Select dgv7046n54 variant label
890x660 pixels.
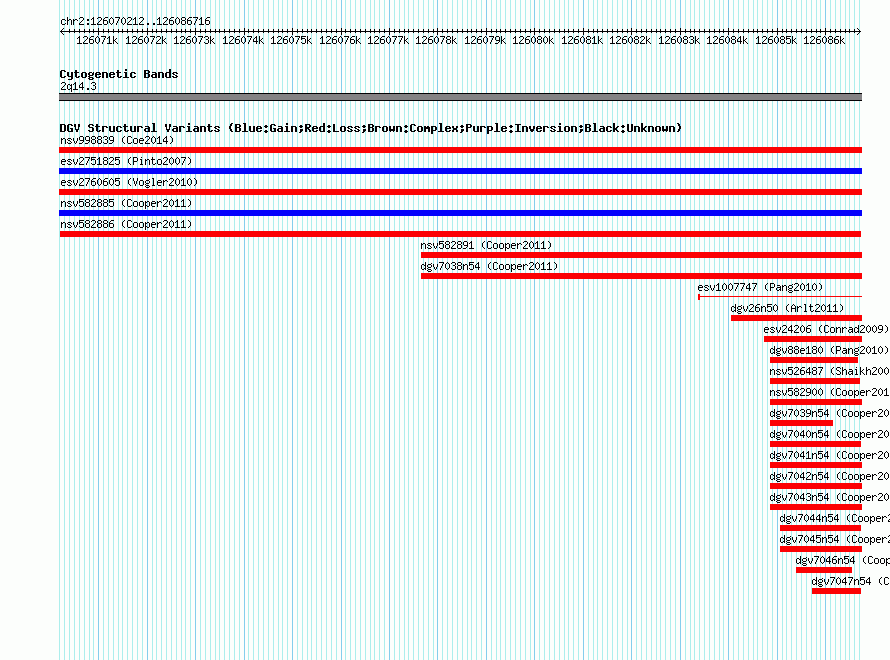click(x=842, y=560)
